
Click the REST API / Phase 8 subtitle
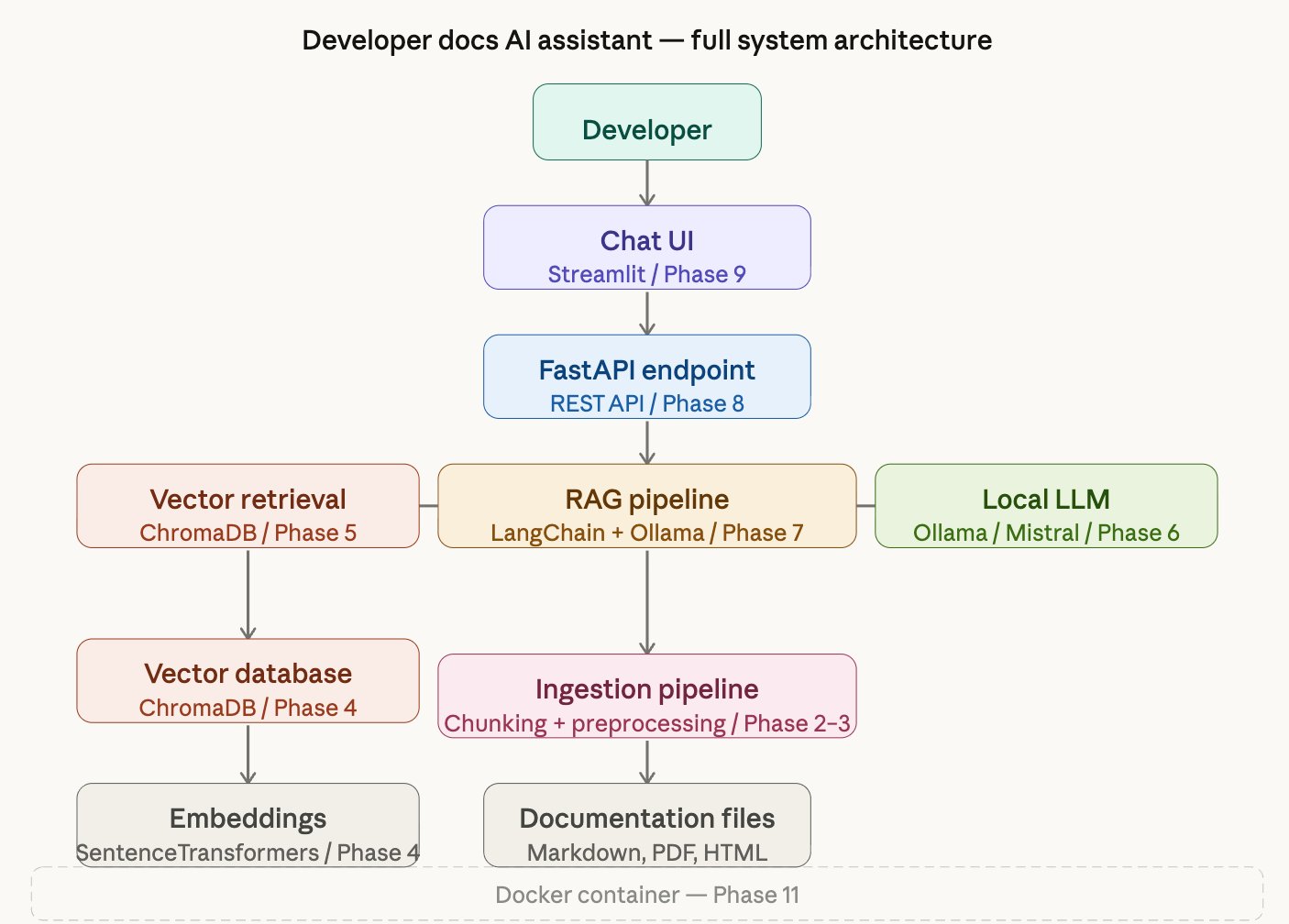pyautogui.click(x=646, y=403)
